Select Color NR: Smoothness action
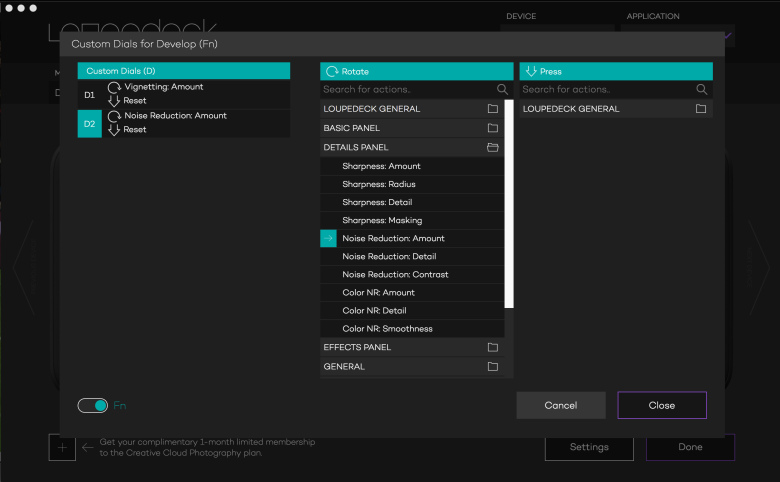This screenshot has height=482, width=780. (x=412, y=329)
